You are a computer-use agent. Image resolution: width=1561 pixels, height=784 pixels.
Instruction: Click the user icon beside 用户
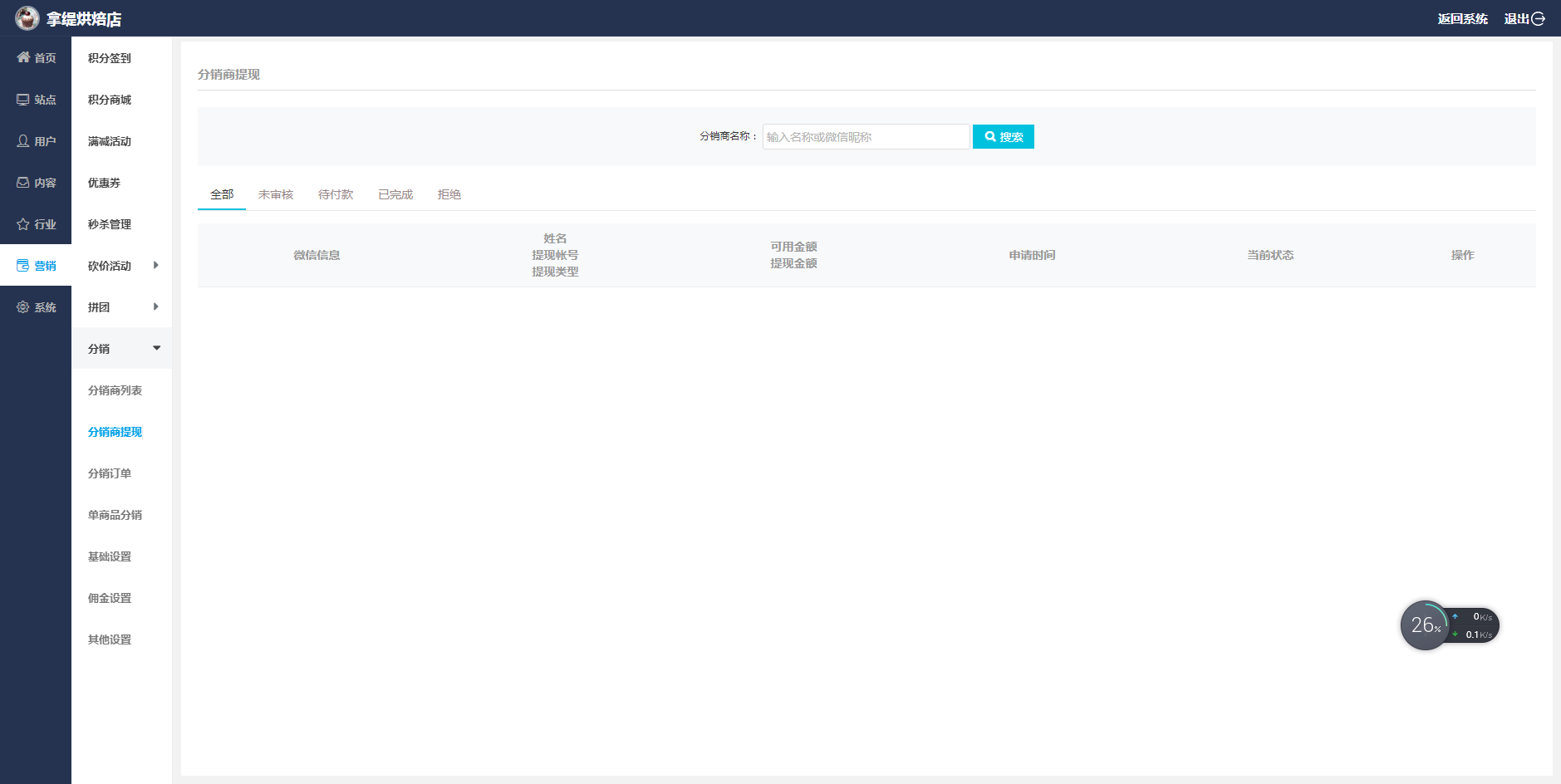click(x=23, y=141)
